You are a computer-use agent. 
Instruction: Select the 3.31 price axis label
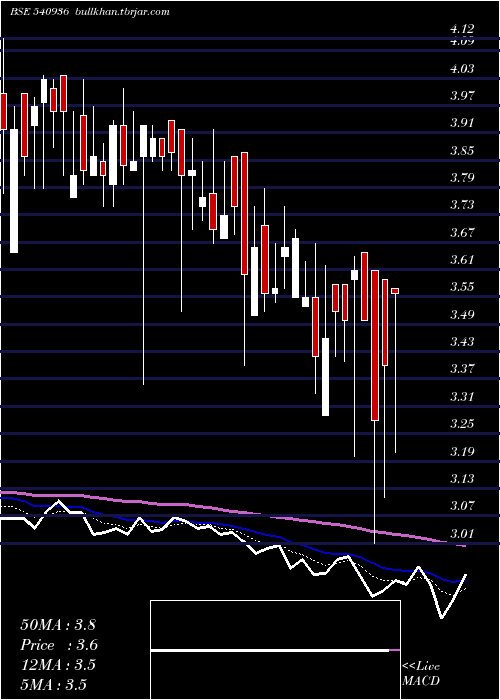pyautogui.click(x=462, y=396)
